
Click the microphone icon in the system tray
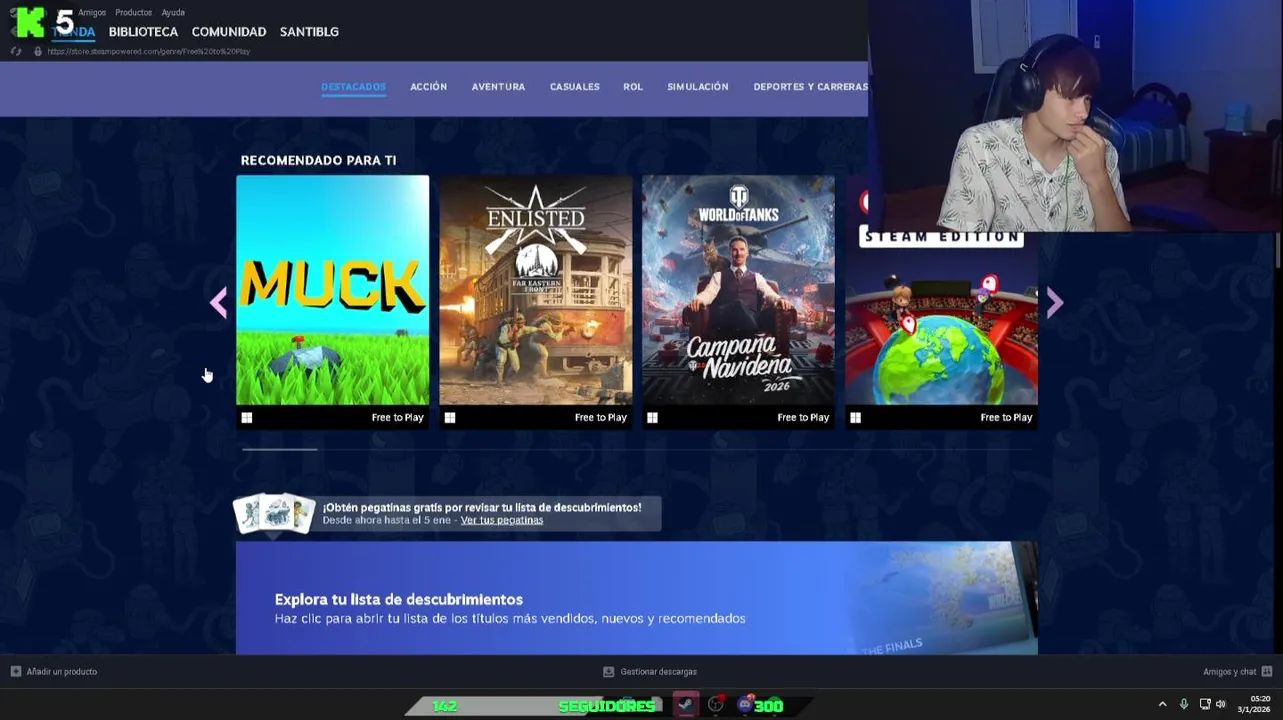coord(1184,705)
